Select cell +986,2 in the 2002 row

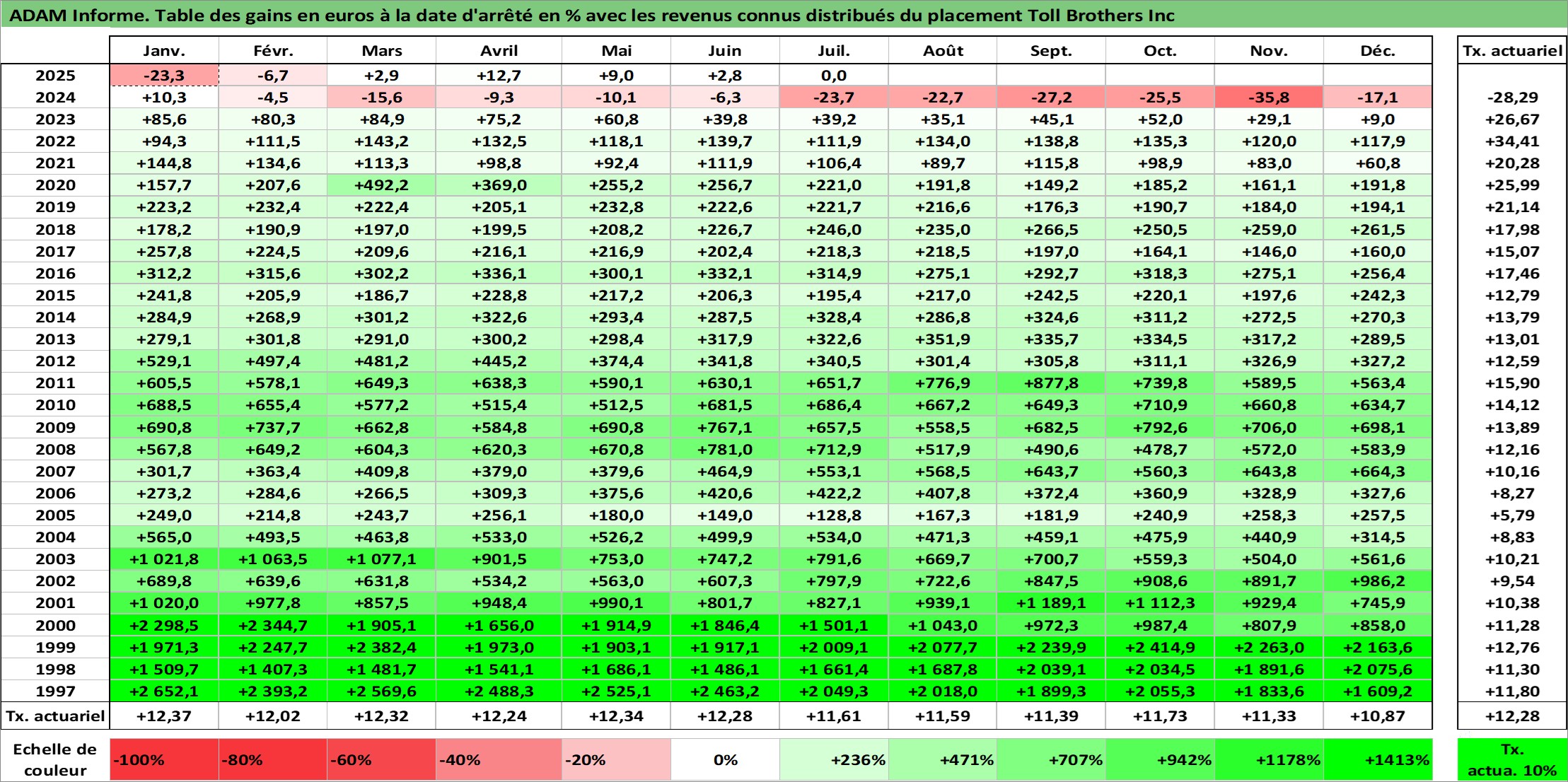[1378, 580]
